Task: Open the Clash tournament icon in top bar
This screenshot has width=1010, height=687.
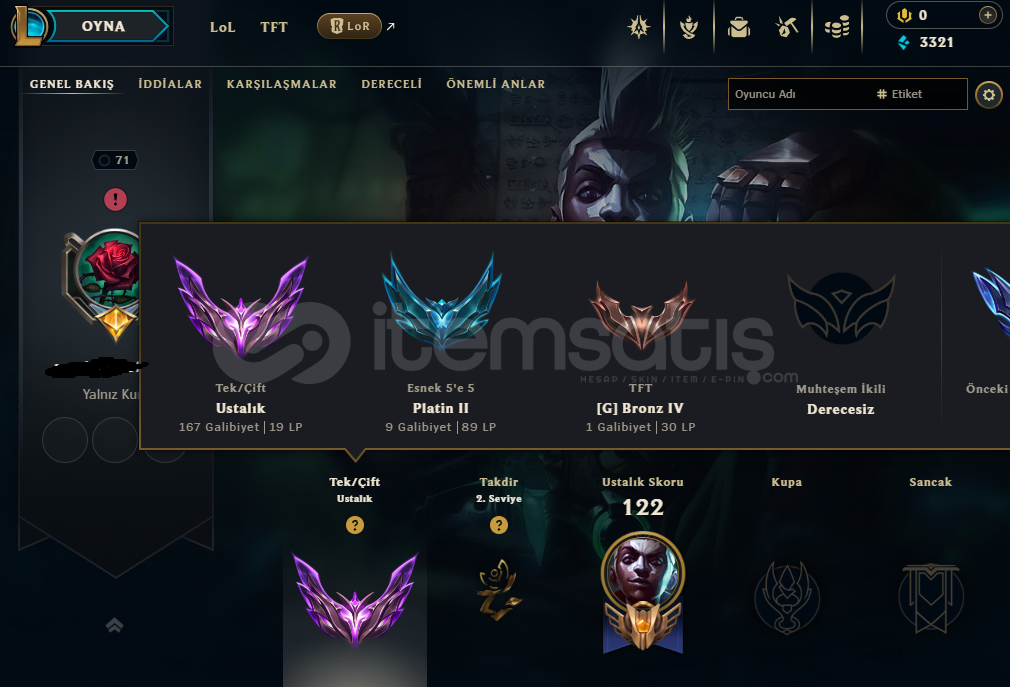Action: pos(639,27)
